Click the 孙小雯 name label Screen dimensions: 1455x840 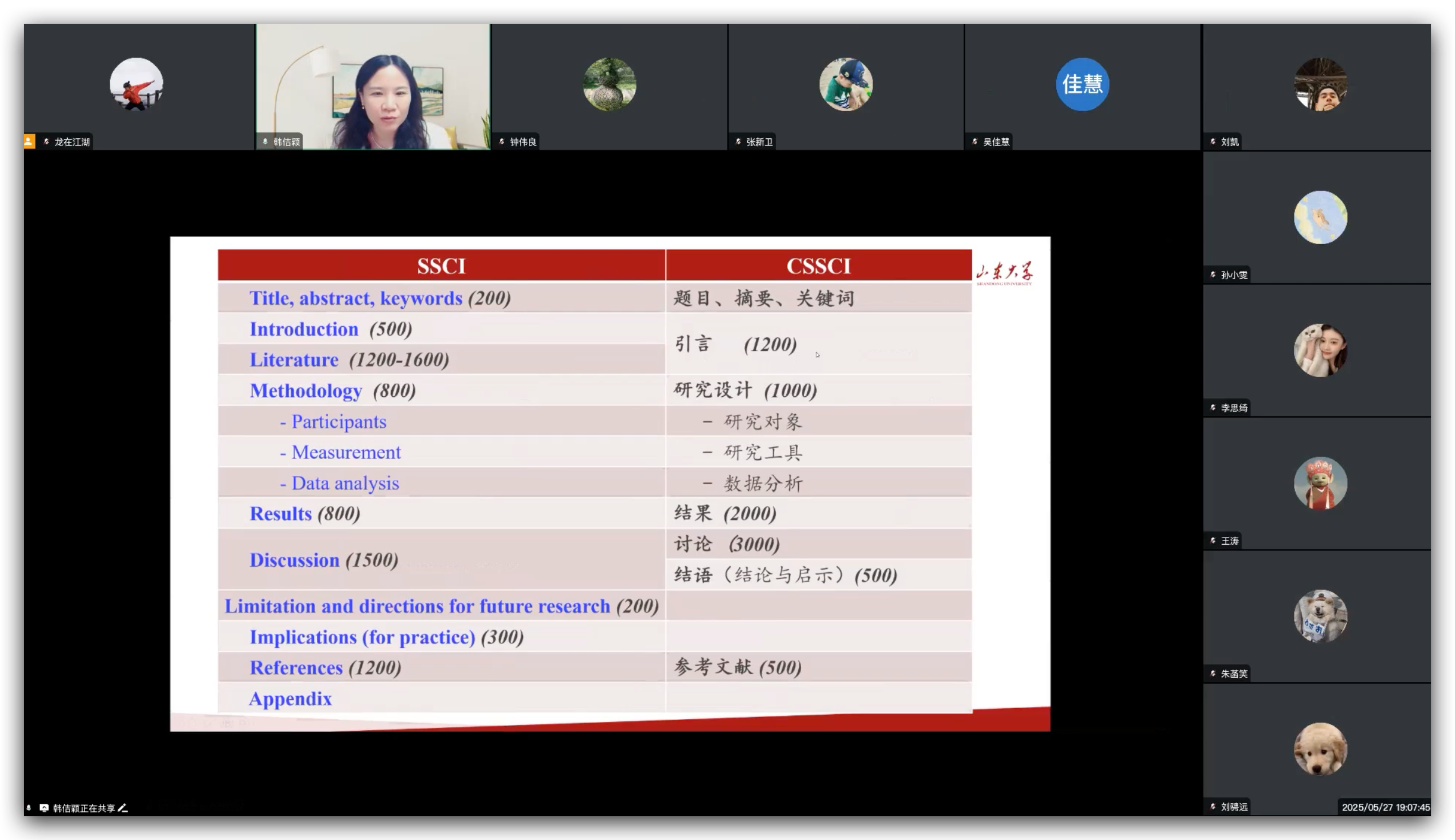coord(1234,274)
